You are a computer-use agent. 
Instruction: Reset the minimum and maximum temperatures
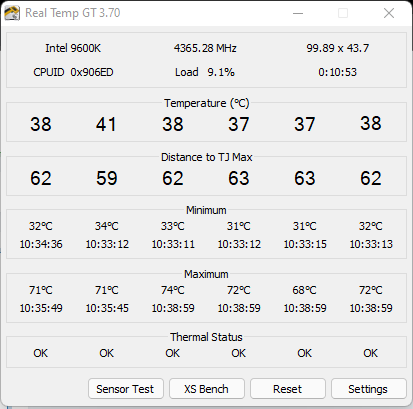288,389
